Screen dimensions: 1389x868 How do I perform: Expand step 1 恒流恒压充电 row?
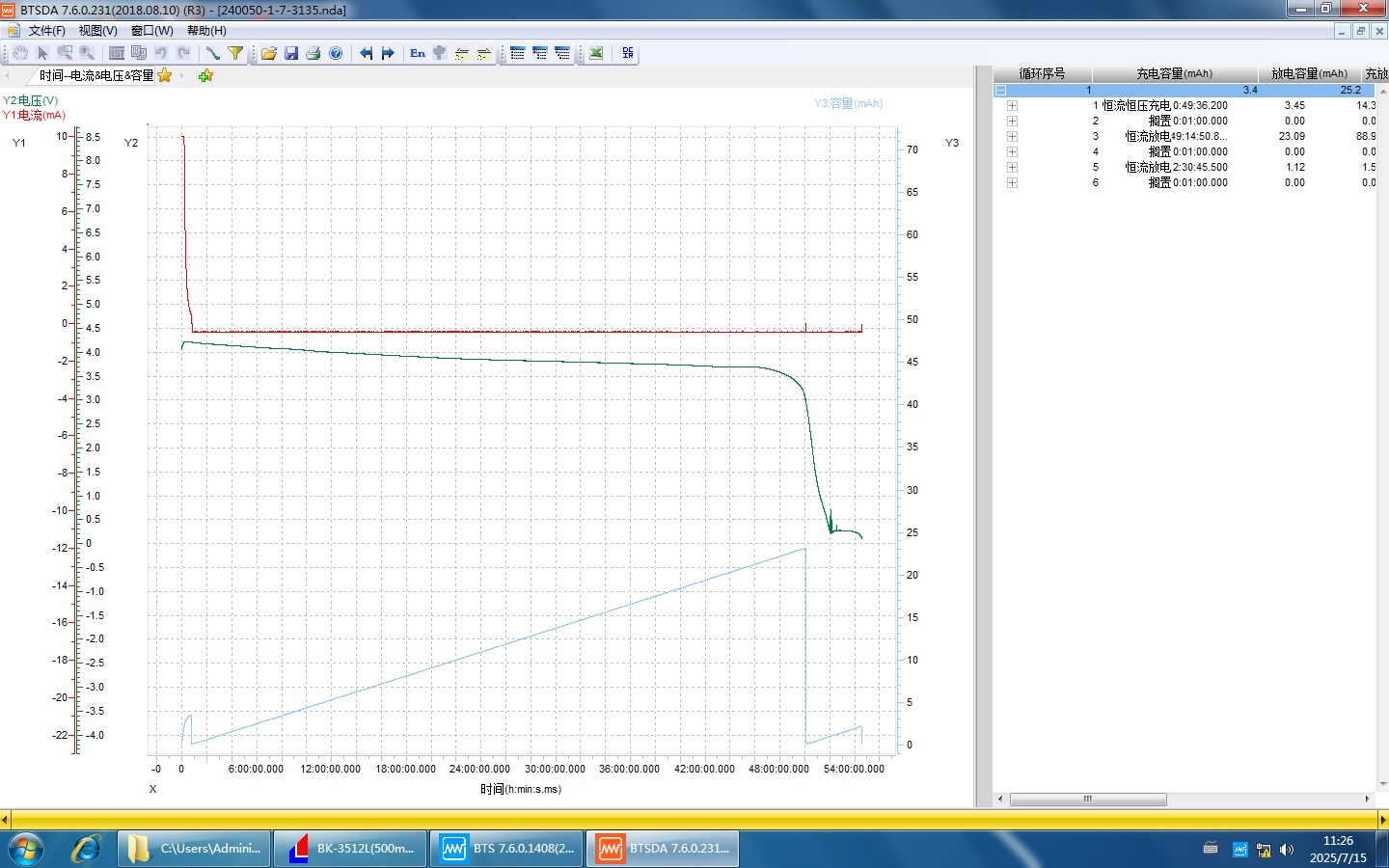pos(1012,105)
